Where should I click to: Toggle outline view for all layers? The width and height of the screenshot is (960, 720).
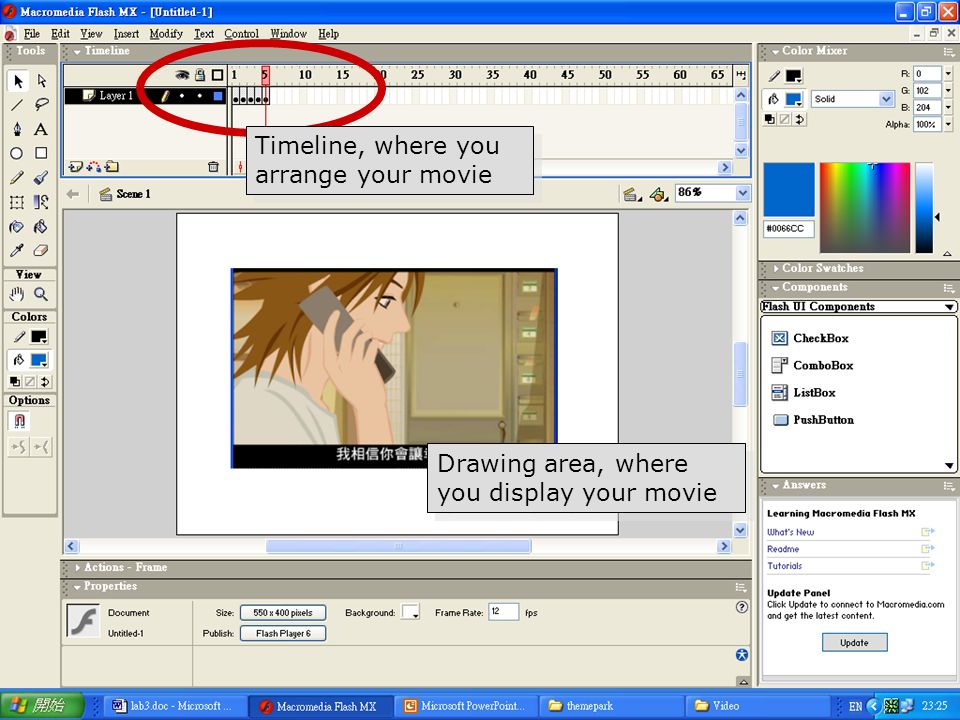point(217,75)
